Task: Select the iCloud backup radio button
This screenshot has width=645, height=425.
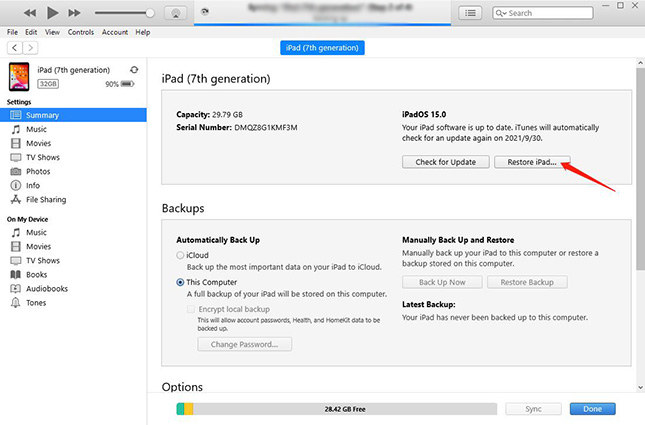Action: coord(180,255)
